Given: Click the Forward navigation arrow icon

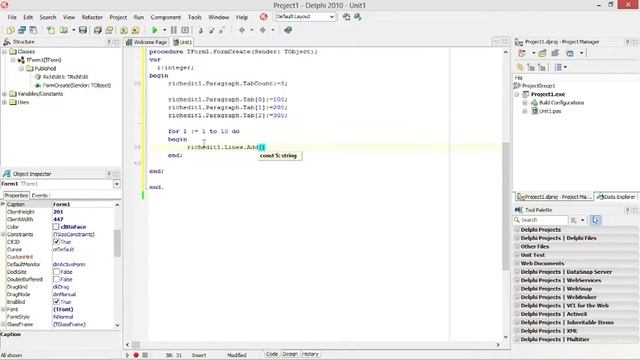Looking at the screenshot, I should click(263, 30).
